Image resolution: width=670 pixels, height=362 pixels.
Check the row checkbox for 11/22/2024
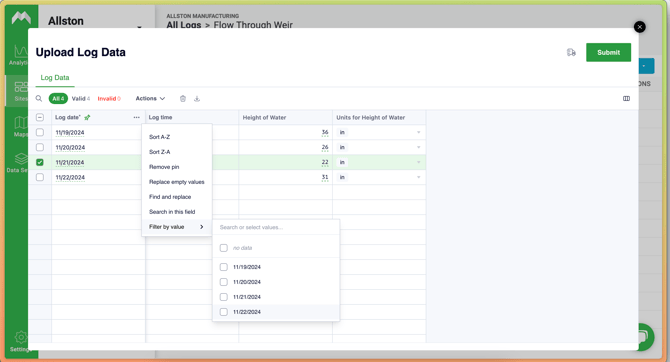[40, 177]
